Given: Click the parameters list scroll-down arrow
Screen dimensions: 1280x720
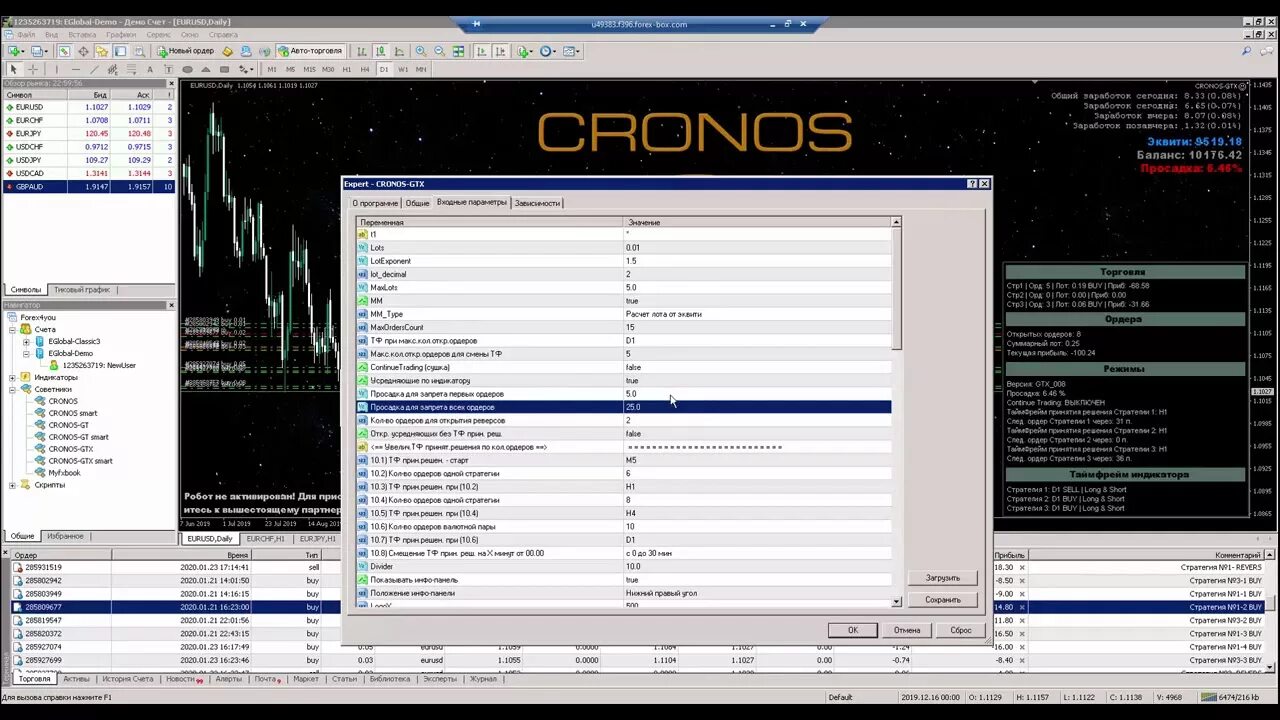Looking at the screenshot, I should 896,602.
